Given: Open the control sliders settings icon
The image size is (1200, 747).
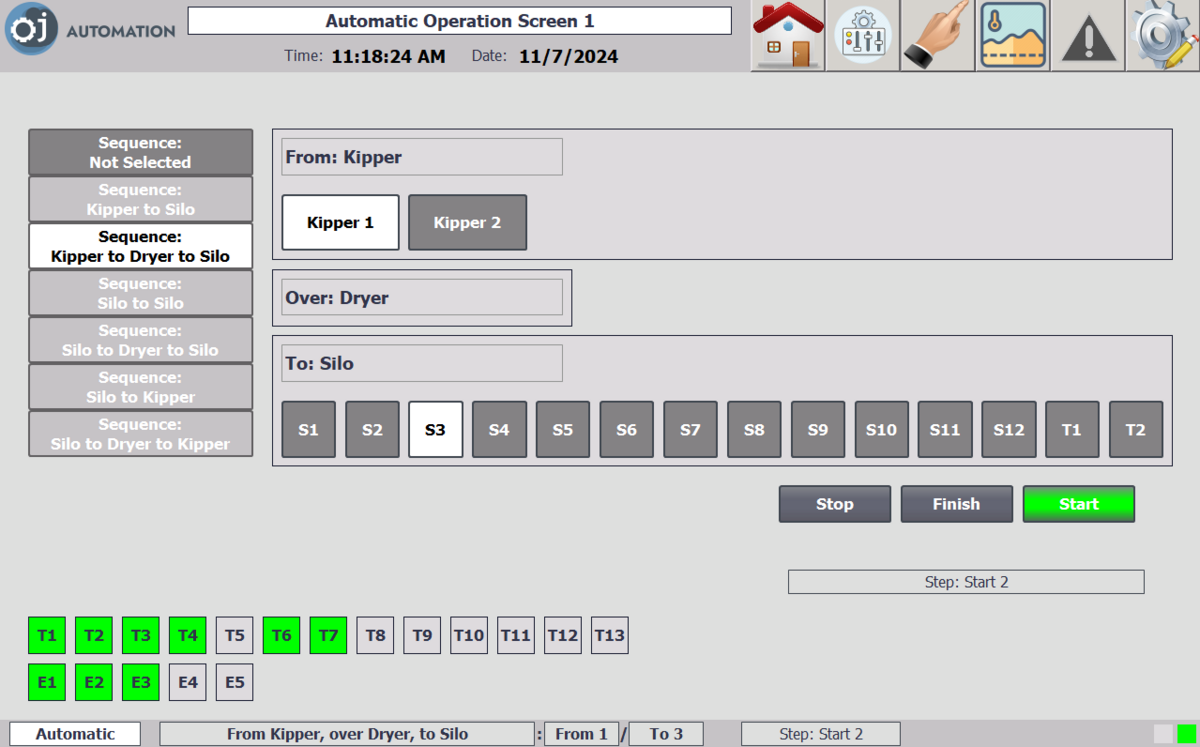Looking at the screenshot, I should [862, 35].
